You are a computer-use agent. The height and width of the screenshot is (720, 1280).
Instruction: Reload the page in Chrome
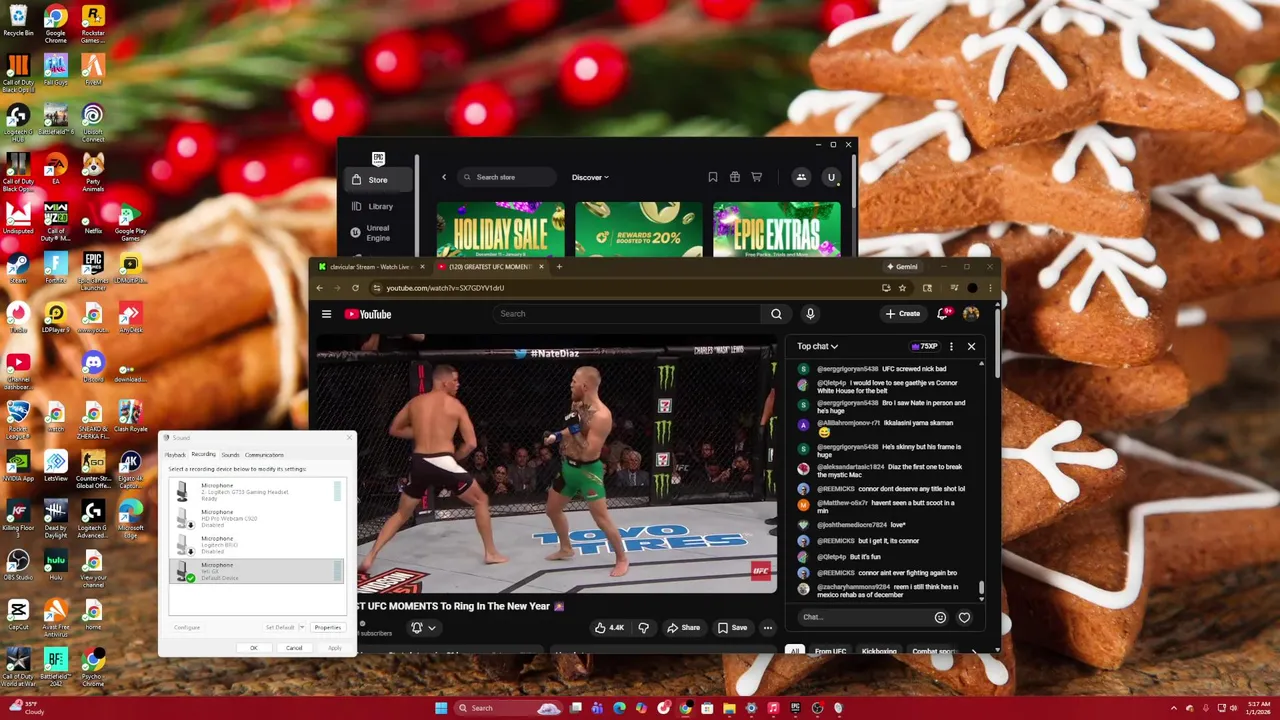[355, 288]
